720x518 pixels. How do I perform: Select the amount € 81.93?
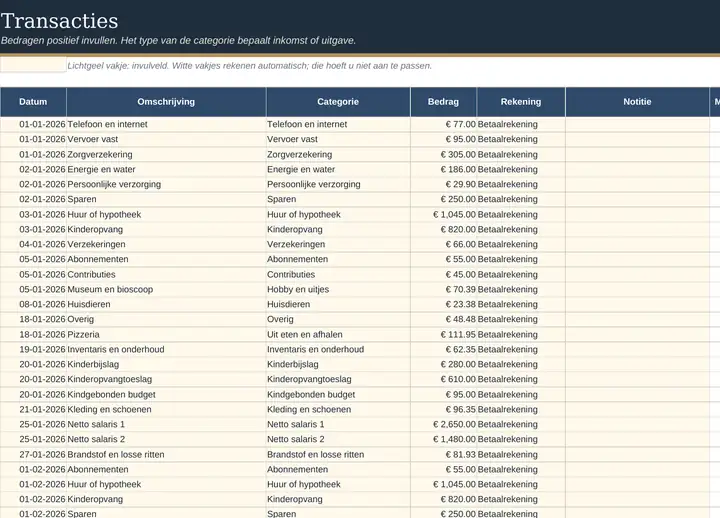[444, 455]
